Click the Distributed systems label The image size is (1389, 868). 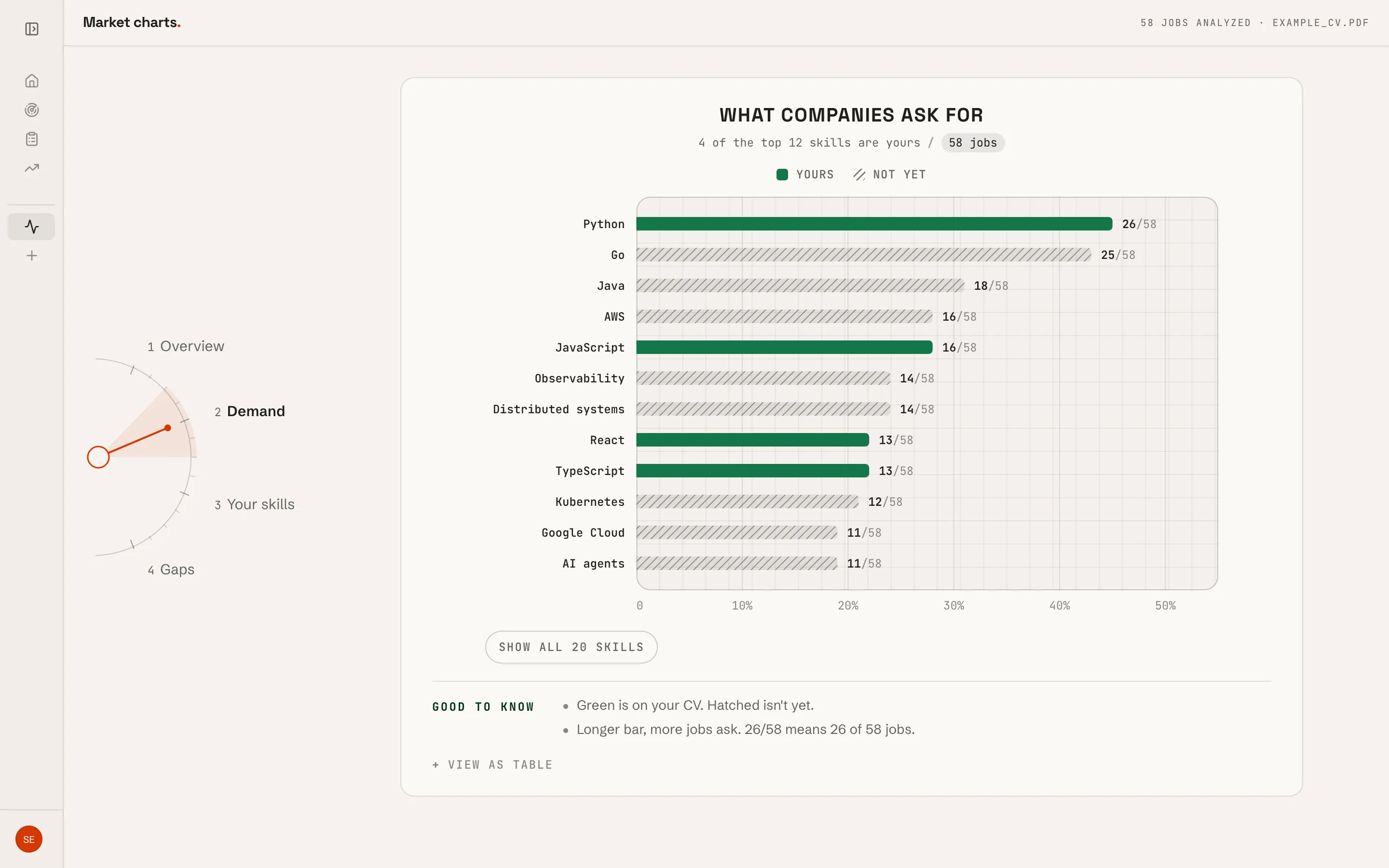(x=558, y=409)
